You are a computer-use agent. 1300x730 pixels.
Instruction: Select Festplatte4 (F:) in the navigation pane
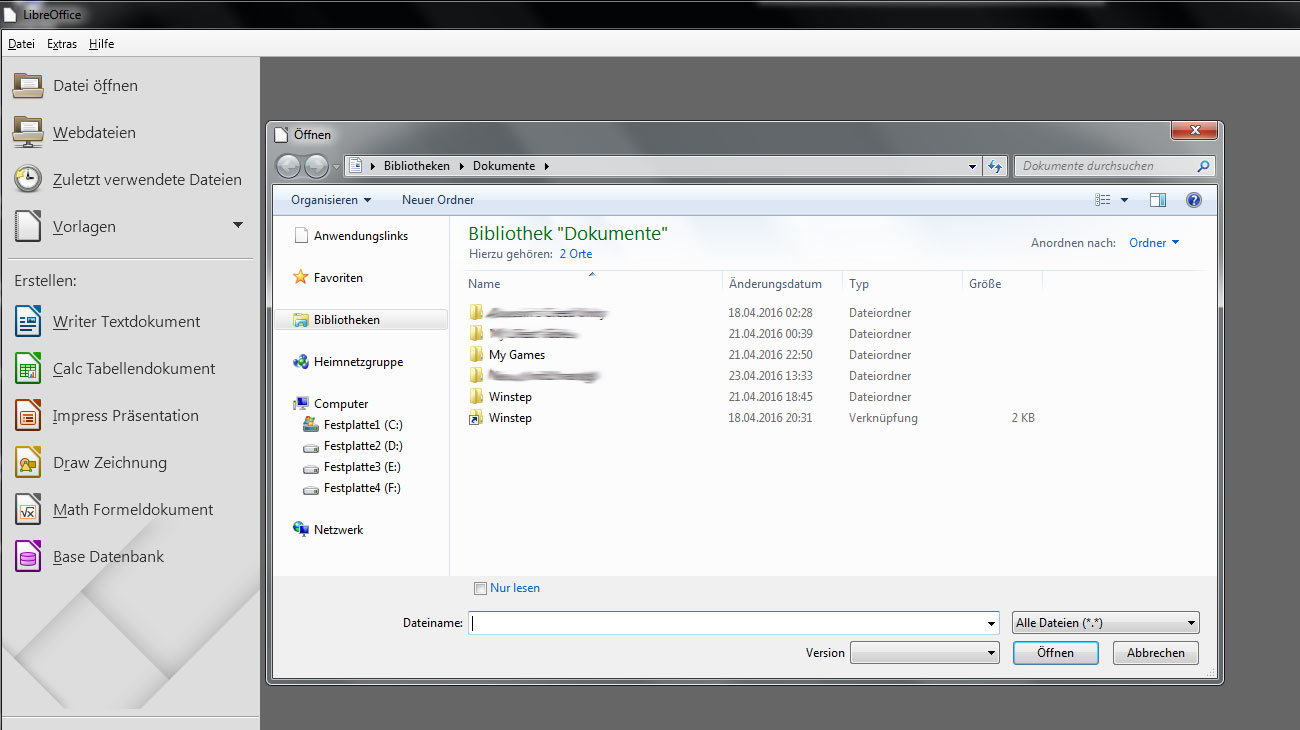(x=363, y=488)
